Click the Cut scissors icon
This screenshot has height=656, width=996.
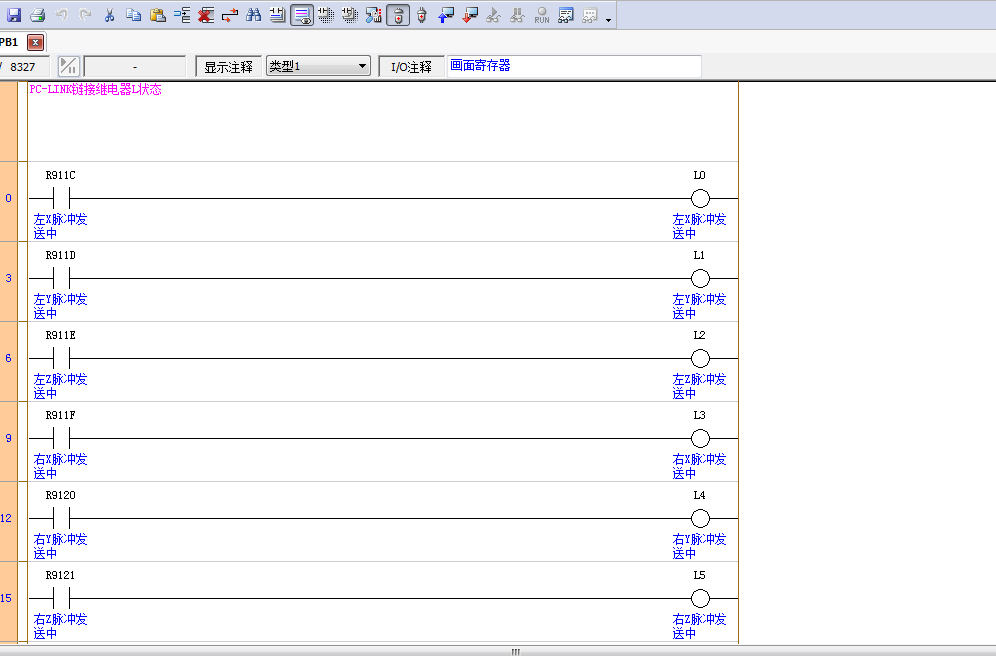point(110,15)
